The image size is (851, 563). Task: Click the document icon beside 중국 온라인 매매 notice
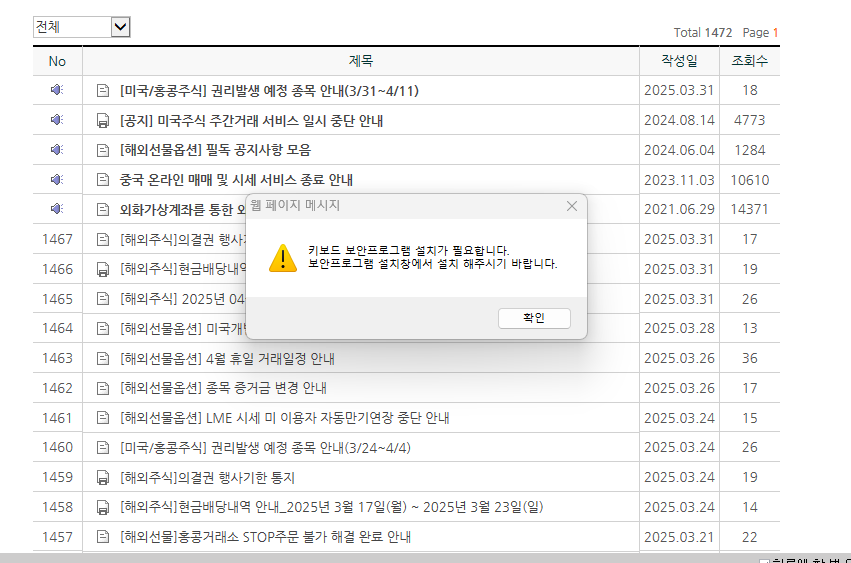(102, 180)
